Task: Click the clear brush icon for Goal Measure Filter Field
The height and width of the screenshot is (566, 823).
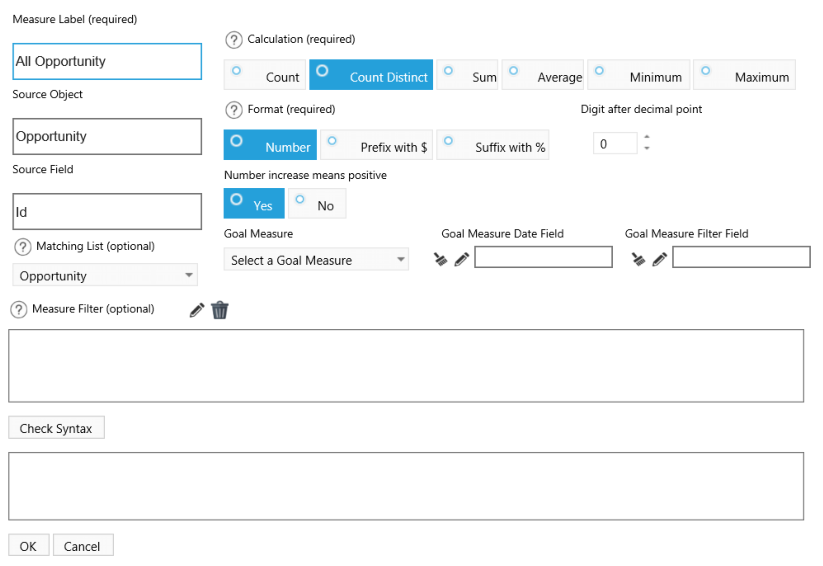Action: click(x=639, y=259)
